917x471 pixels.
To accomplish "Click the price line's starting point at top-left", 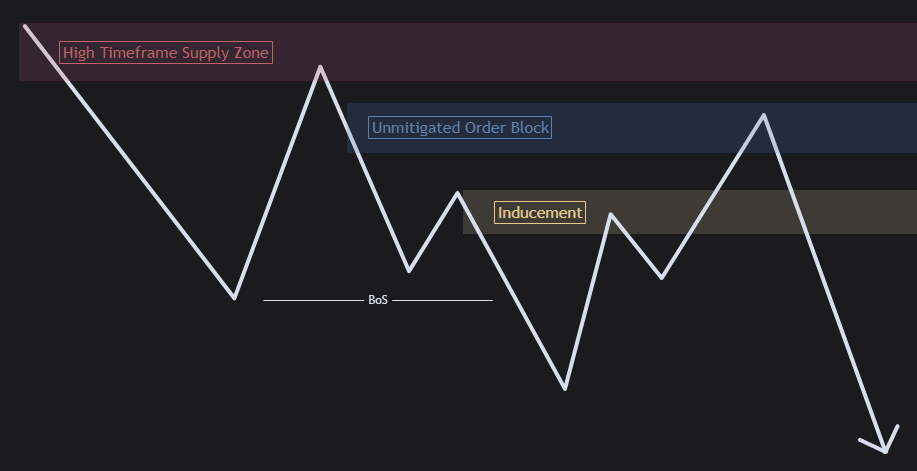I will (x=25, y=27).
